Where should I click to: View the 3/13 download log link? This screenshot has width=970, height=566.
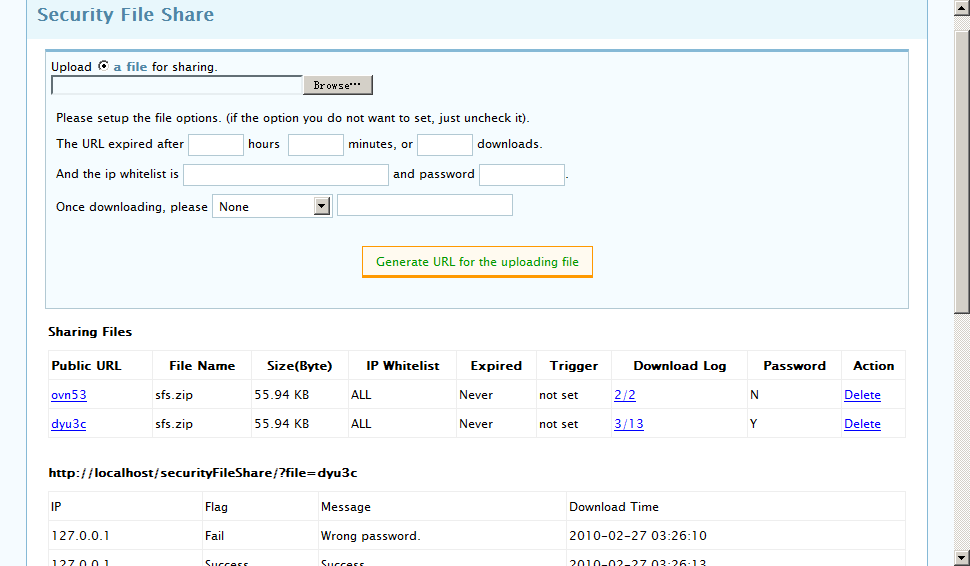click(629, 424)
